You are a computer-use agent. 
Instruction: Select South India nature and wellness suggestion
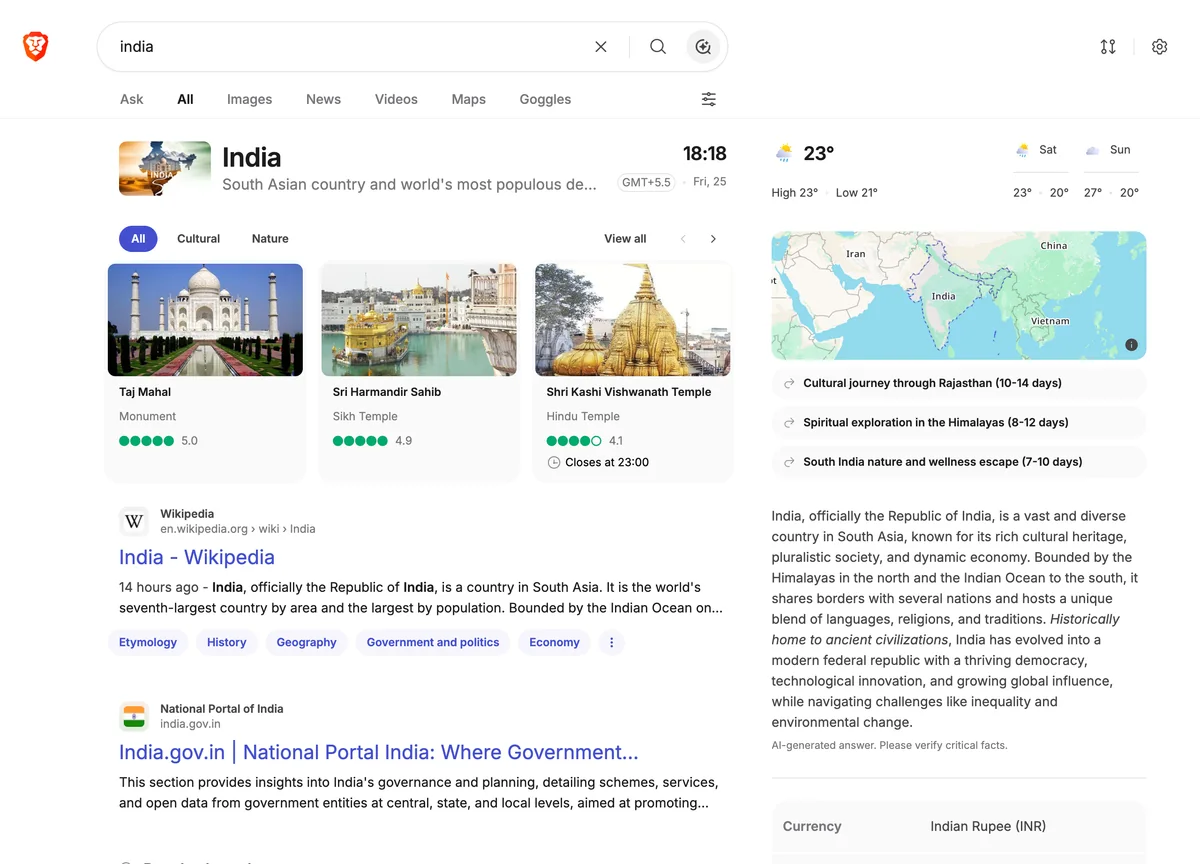959,462
